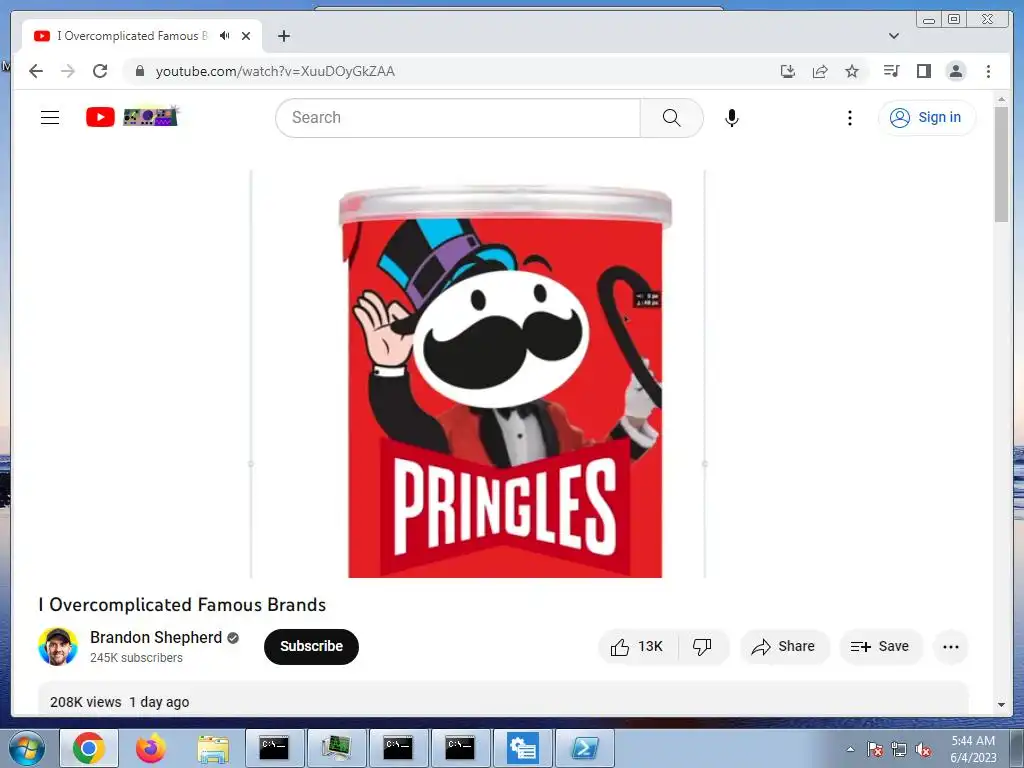Click Brandon Shepherd's channel avatar

(x=57, y=647)
